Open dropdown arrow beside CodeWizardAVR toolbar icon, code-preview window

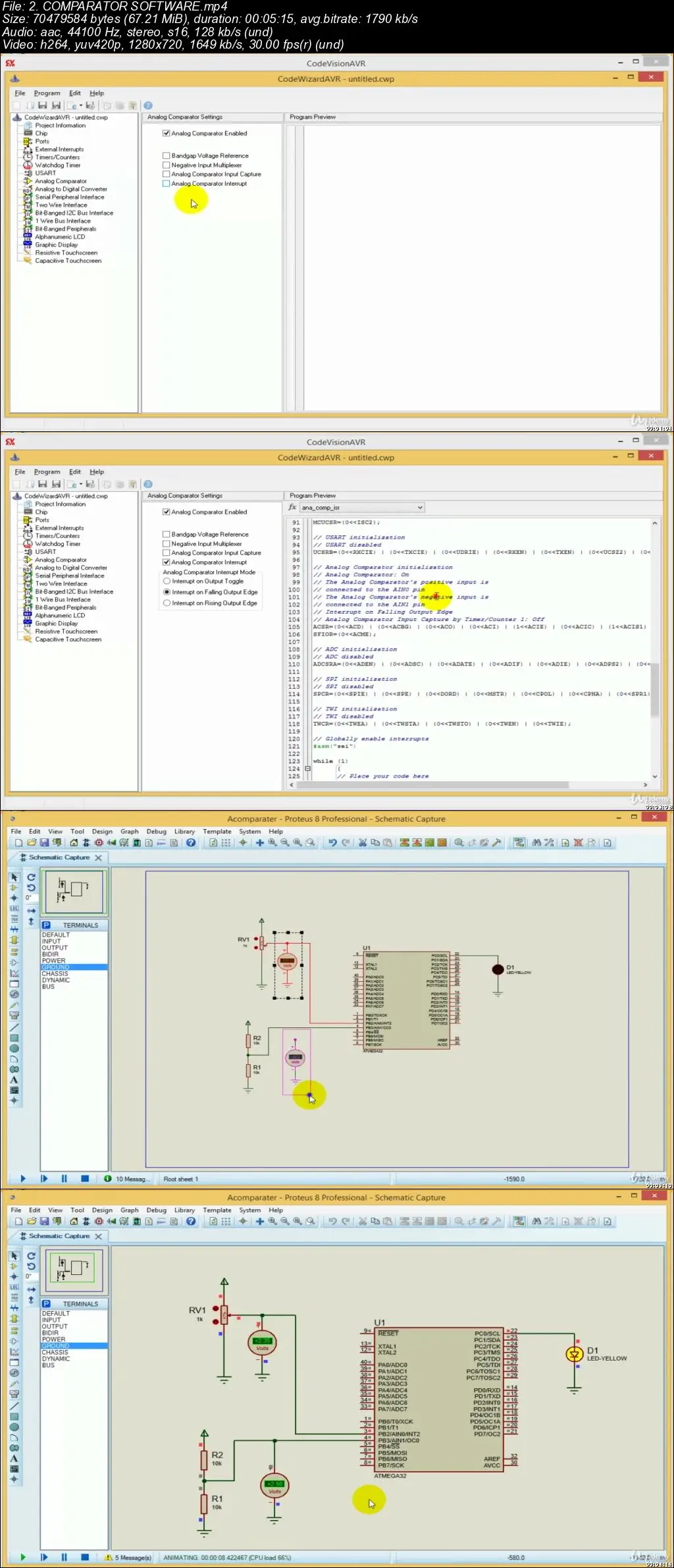pos(81,484)
